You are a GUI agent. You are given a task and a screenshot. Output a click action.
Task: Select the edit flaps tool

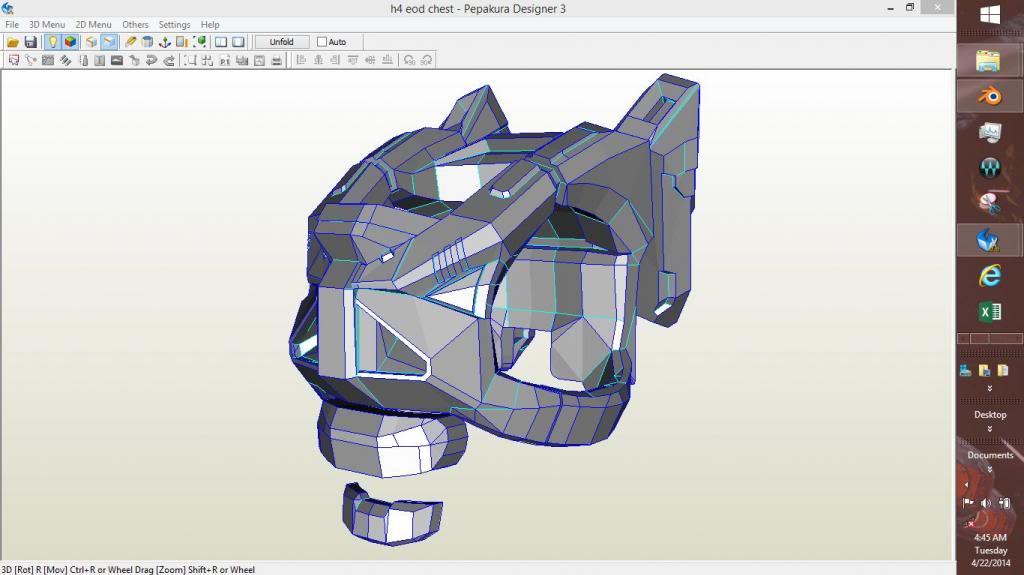click(65, 60)
